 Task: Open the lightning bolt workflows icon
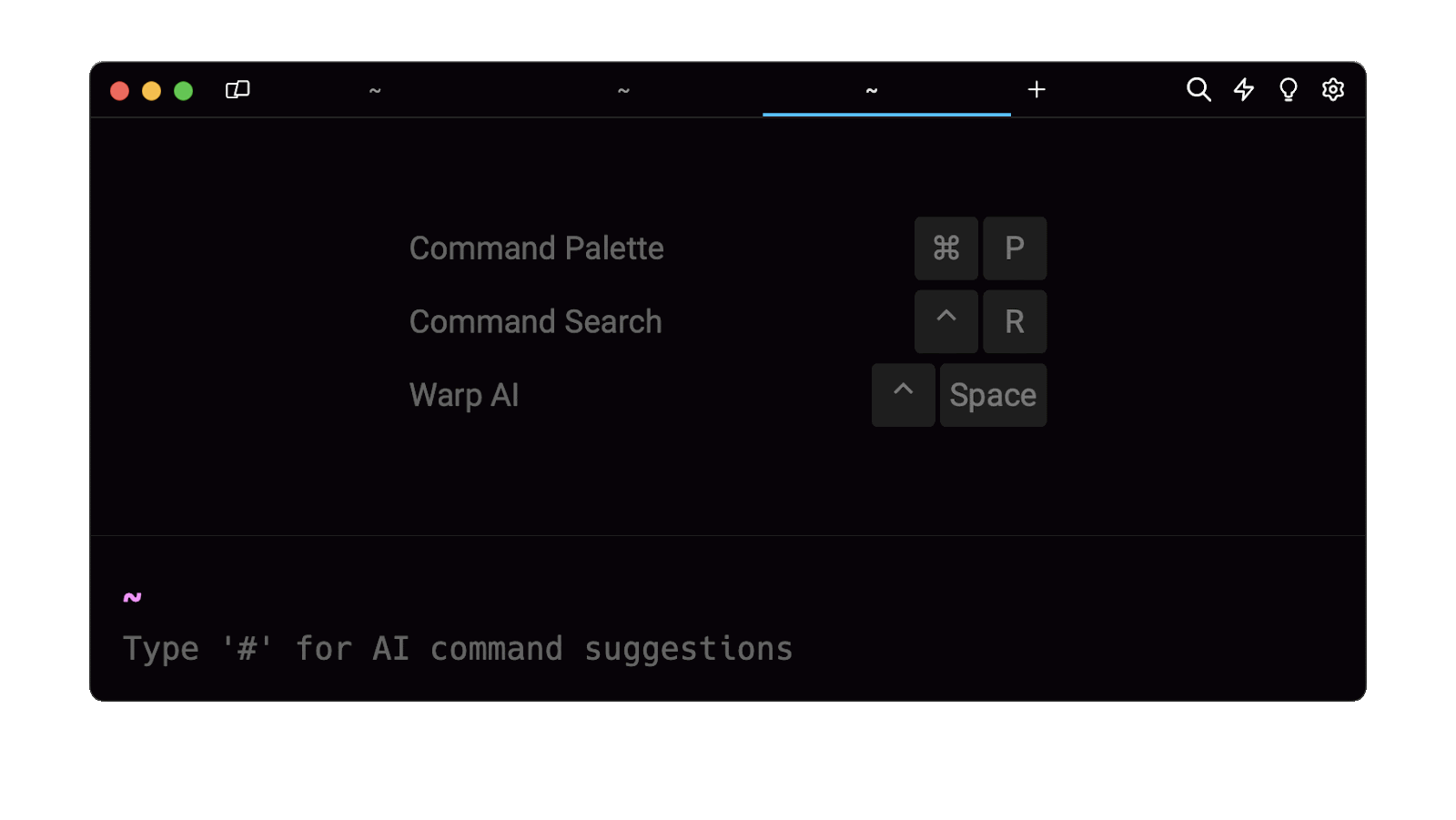[1243, 90]
